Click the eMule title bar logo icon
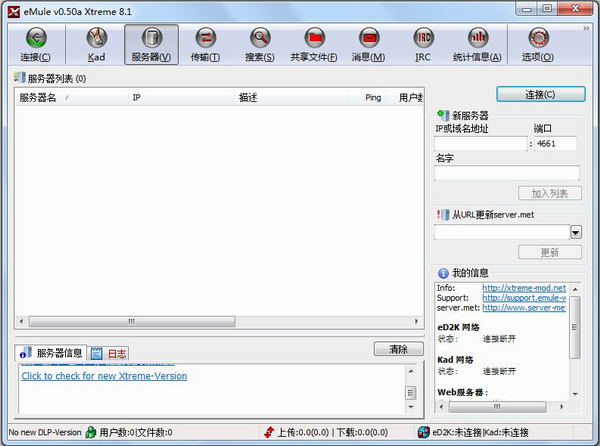The width and height of the screenshot is (600, 446). tap(14, 12)
